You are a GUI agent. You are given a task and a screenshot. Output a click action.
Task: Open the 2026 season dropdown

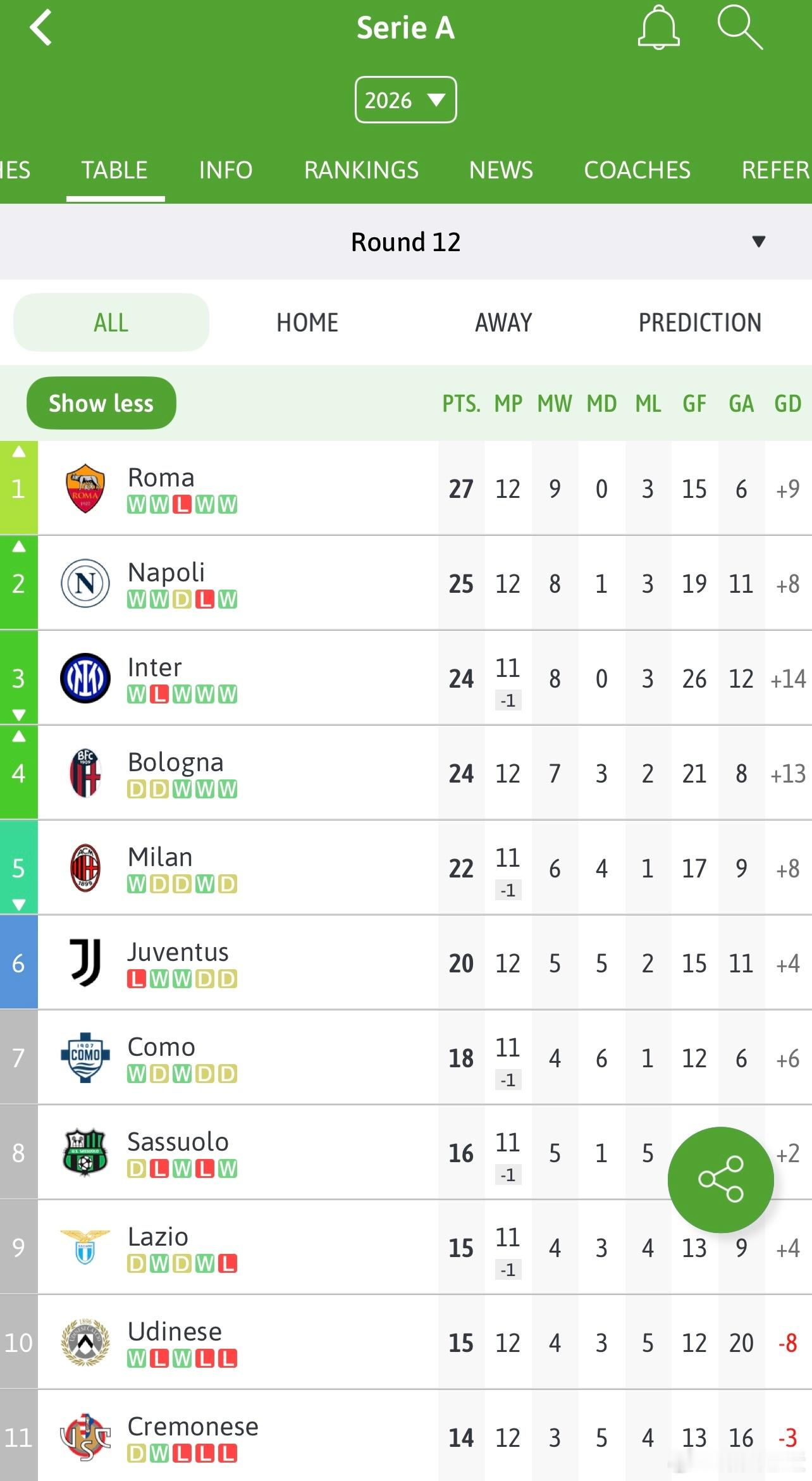click(x=405, y=100)
